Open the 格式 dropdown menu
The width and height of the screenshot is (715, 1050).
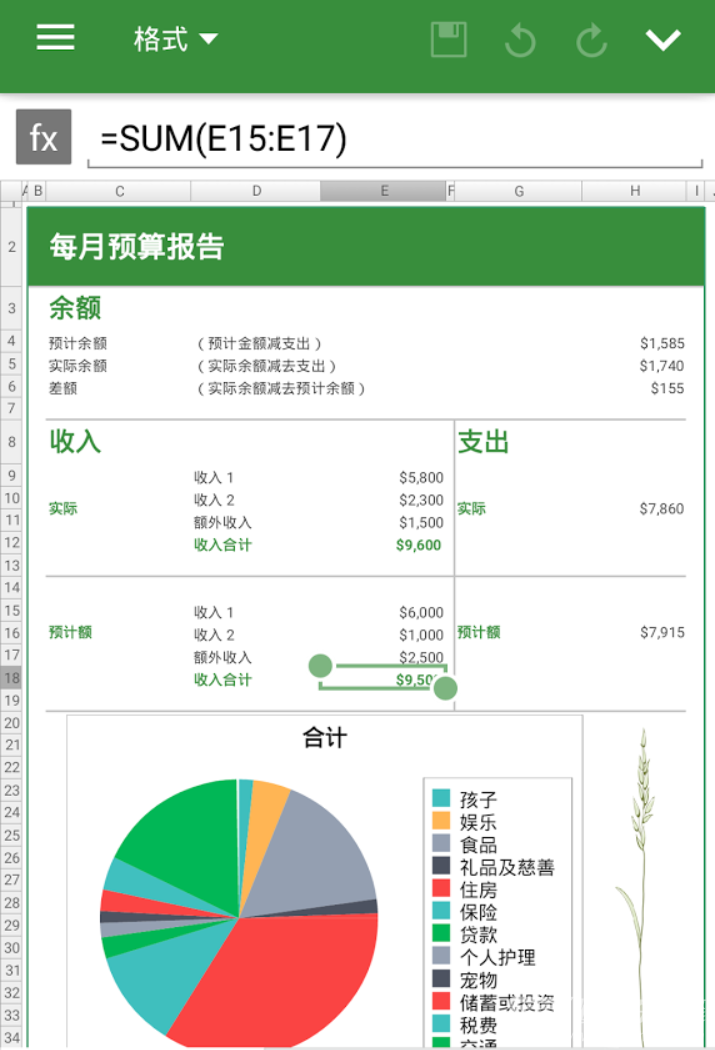coord(175,39)
